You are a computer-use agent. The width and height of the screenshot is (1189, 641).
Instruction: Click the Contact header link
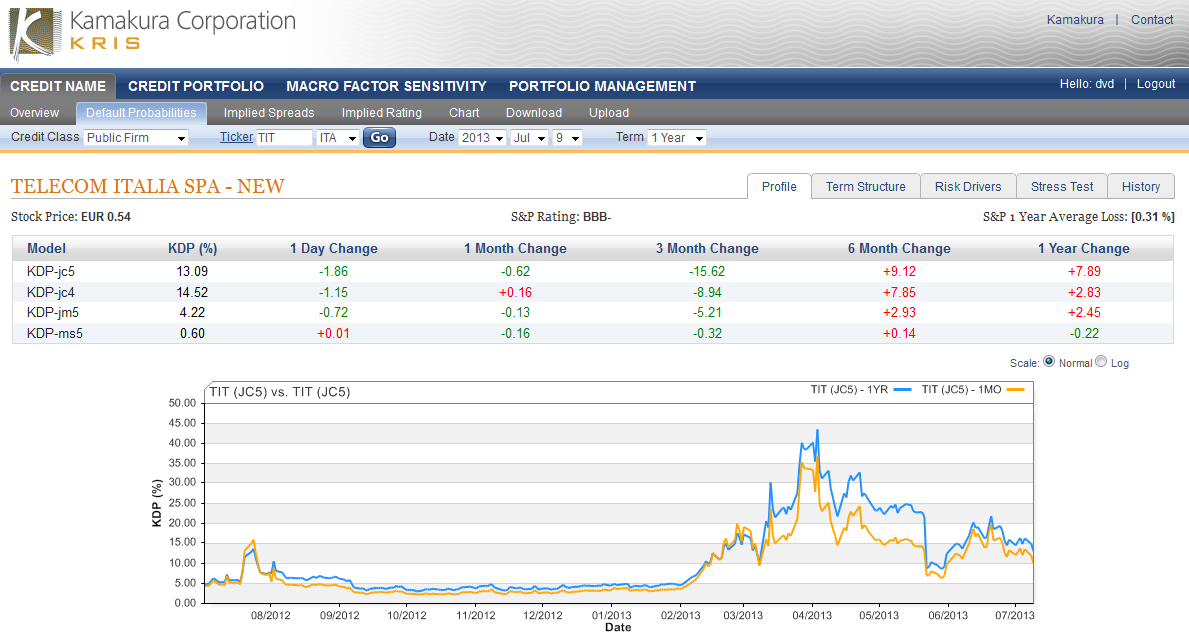pos(1152,20)
